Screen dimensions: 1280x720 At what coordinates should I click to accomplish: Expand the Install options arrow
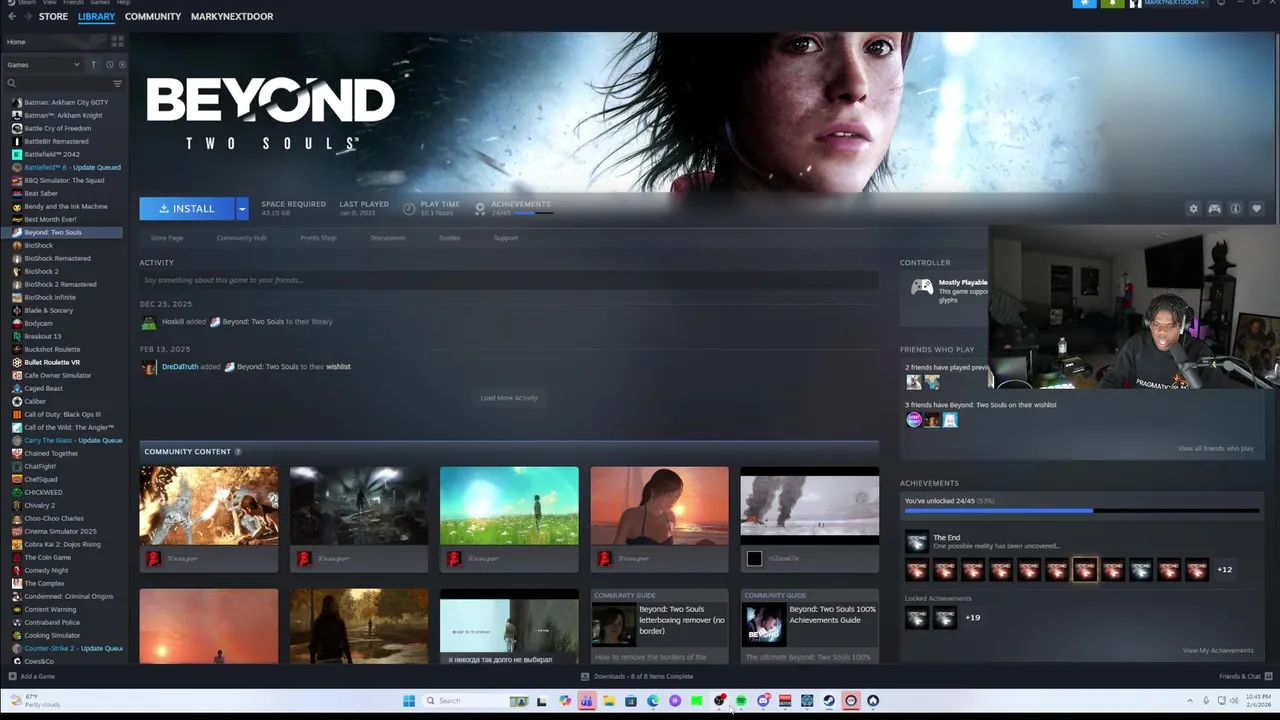pos(241,208)
